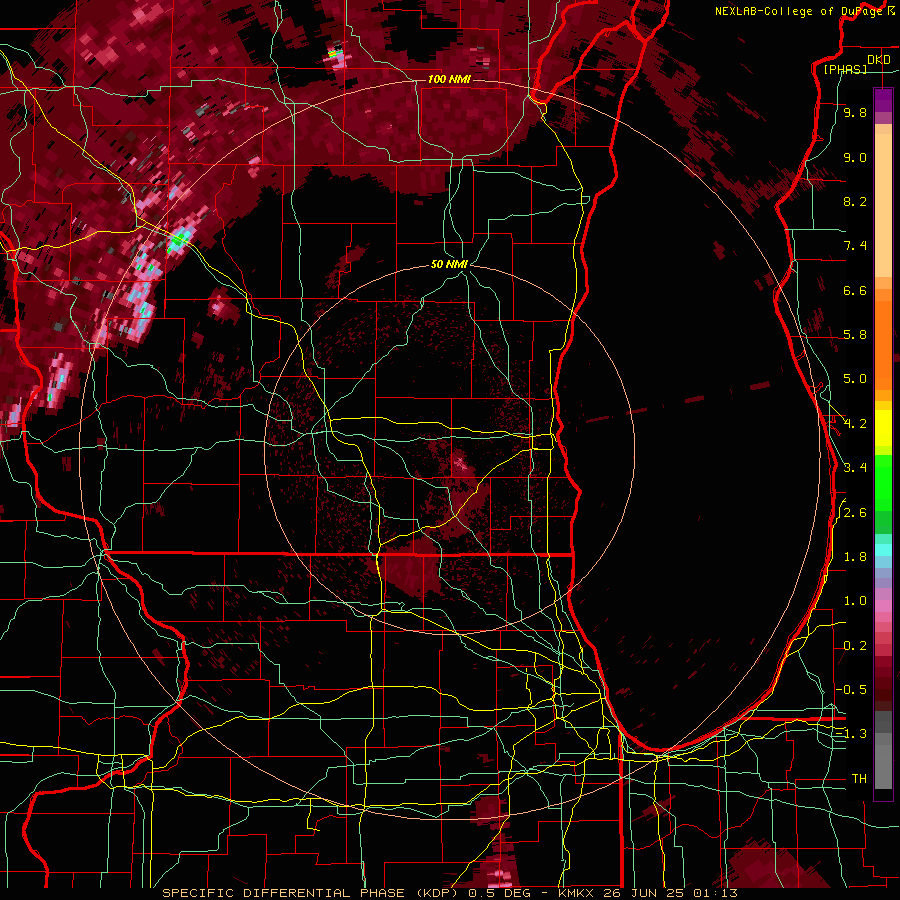This screenshot has width=900, height=900.
Task: Click the 8.2 legend value
Action: pos(855,201)
